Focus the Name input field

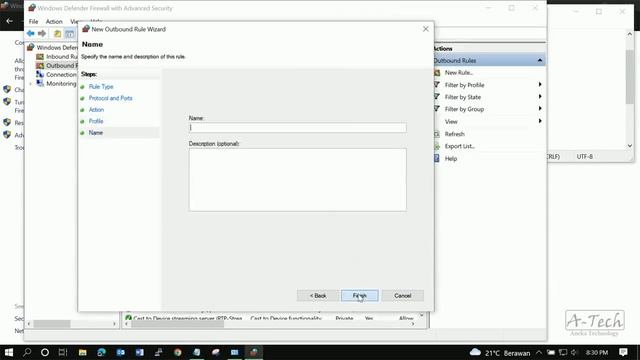(x=298, y=127)
